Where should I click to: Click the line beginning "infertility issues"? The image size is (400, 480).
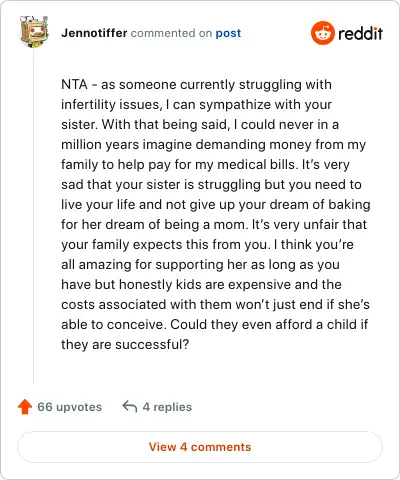(196, 105)
